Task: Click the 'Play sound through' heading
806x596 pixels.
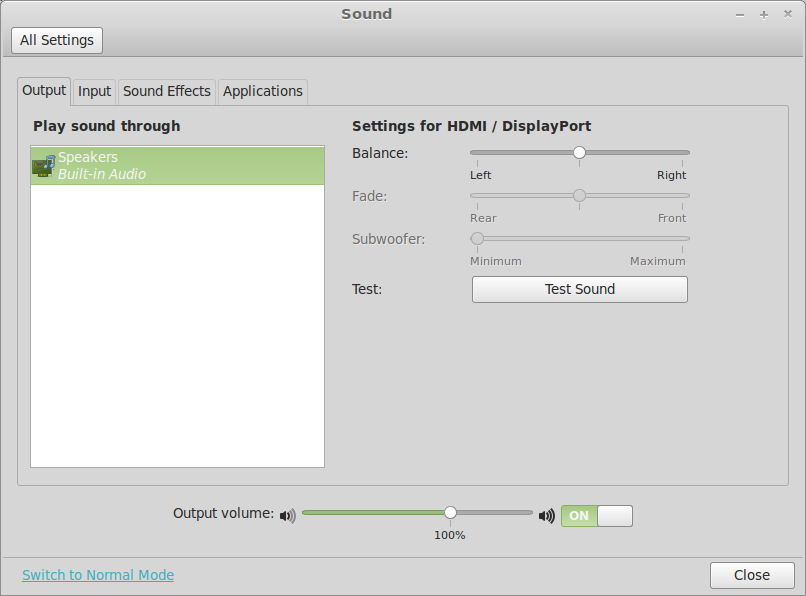Action: click(106, 126)
